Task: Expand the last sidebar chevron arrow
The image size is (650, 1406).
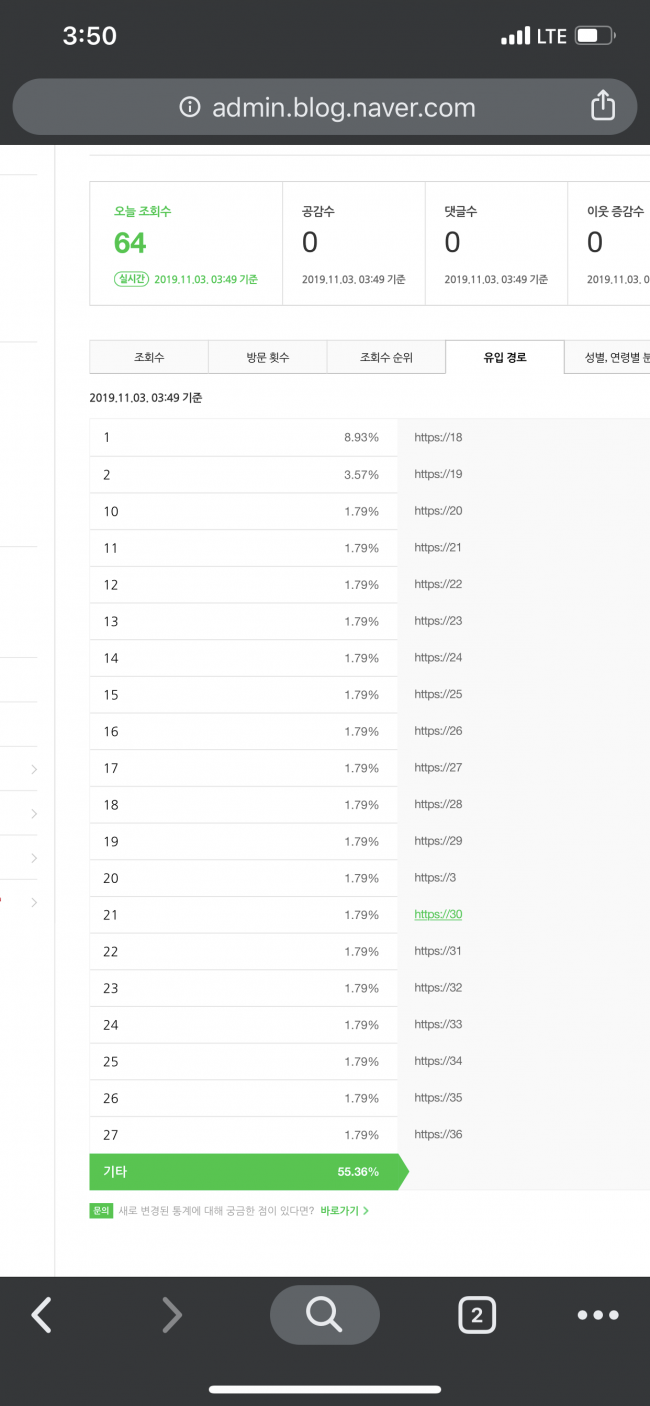Action: click(34, 902)
